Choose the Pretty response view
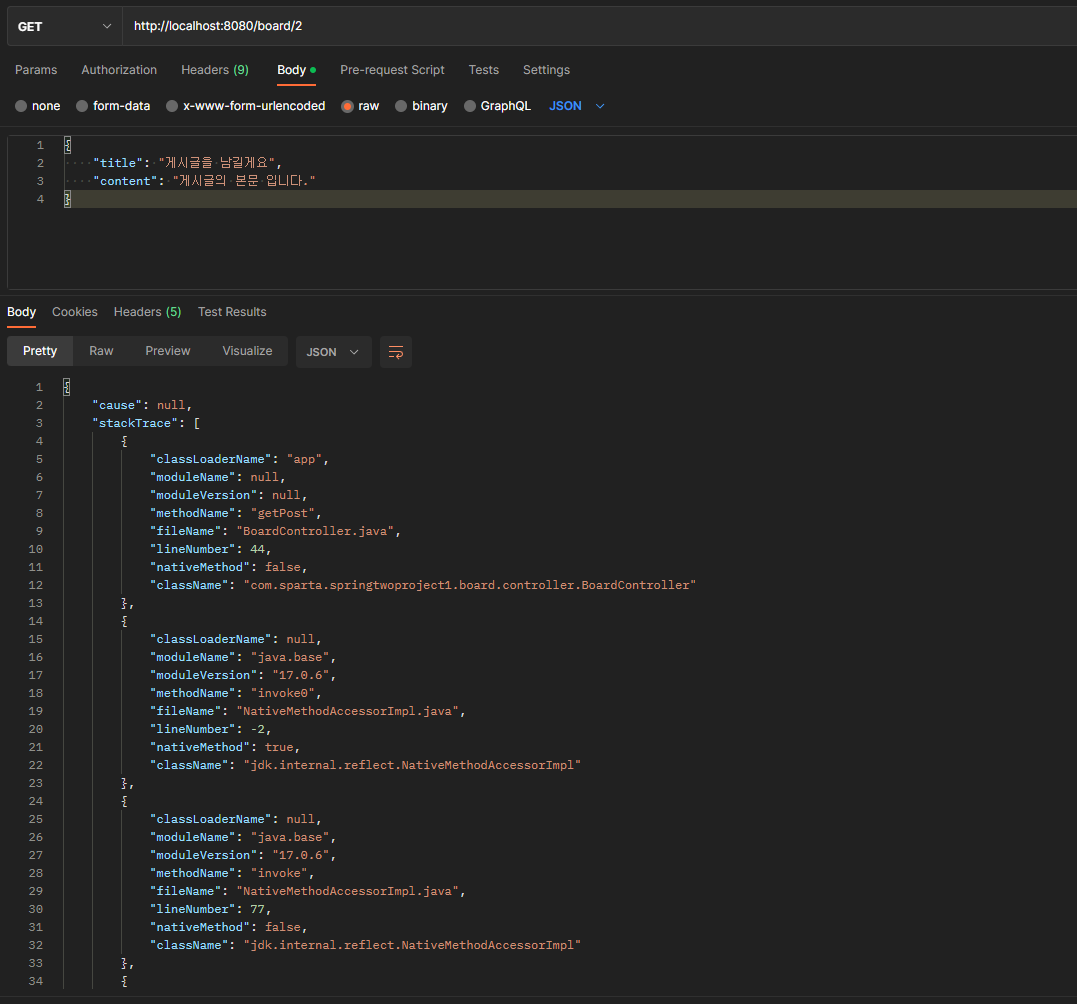The image size is (1077, 1004). tap(40, 351)
